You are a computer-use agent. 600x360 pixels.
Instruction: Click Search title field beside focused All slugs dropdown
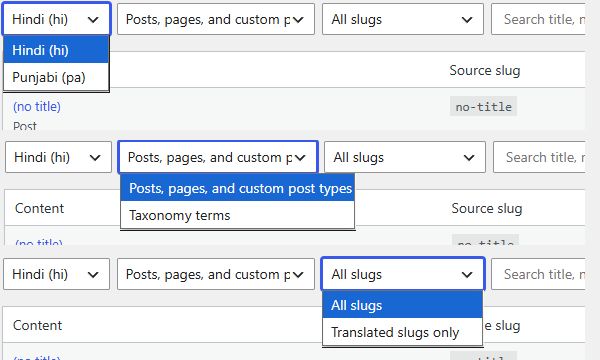point(538,274)
